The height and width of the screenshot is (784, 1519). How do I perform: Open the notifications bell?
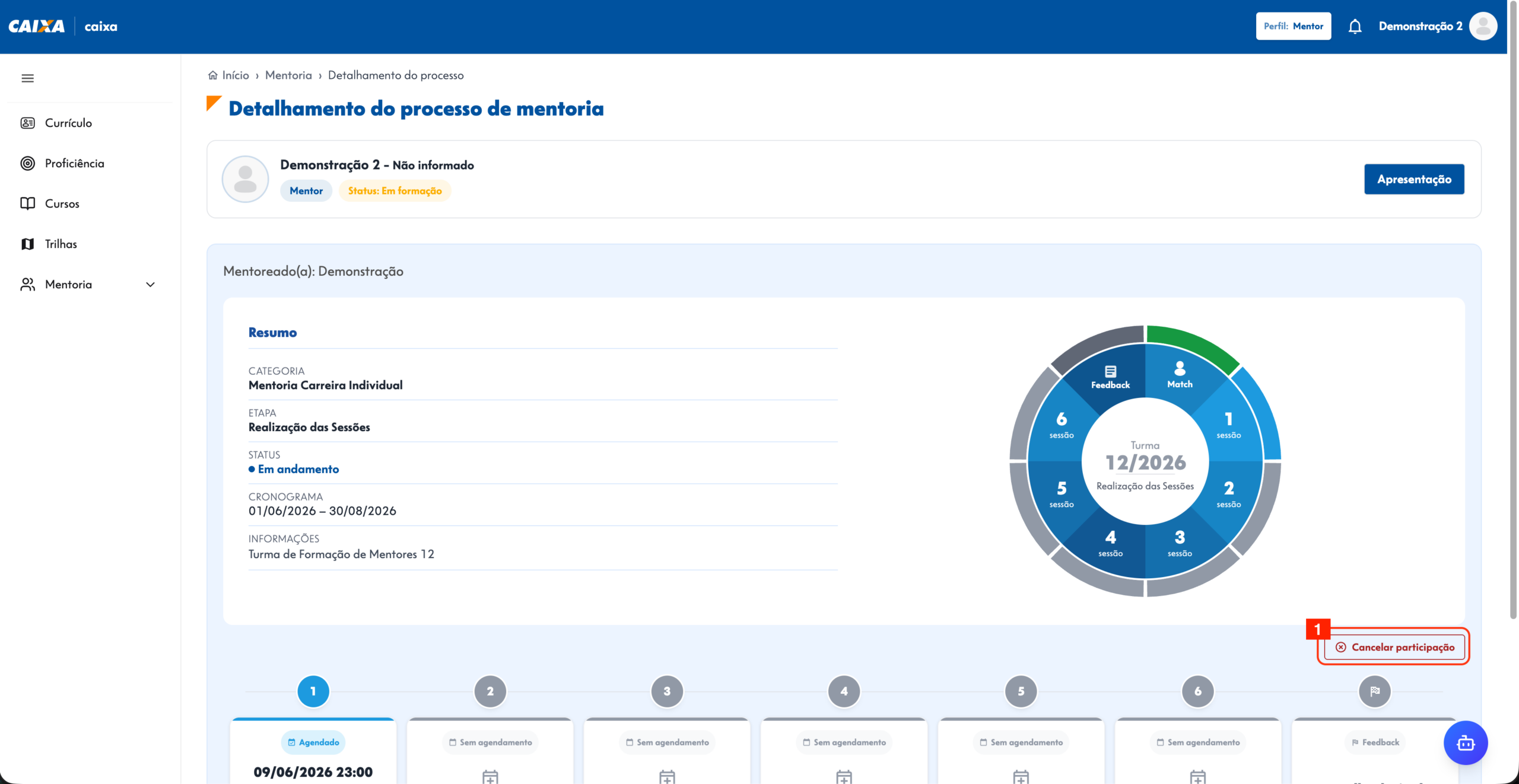click(1355, 27)
